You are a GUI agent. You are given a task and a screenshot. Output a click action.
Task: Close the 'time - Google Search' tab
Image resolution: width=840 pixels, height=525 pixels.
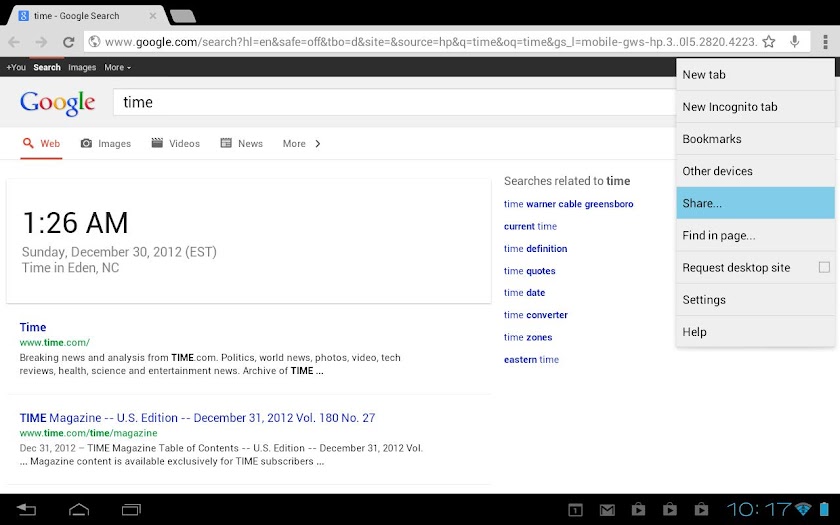[x=153, y=16]
